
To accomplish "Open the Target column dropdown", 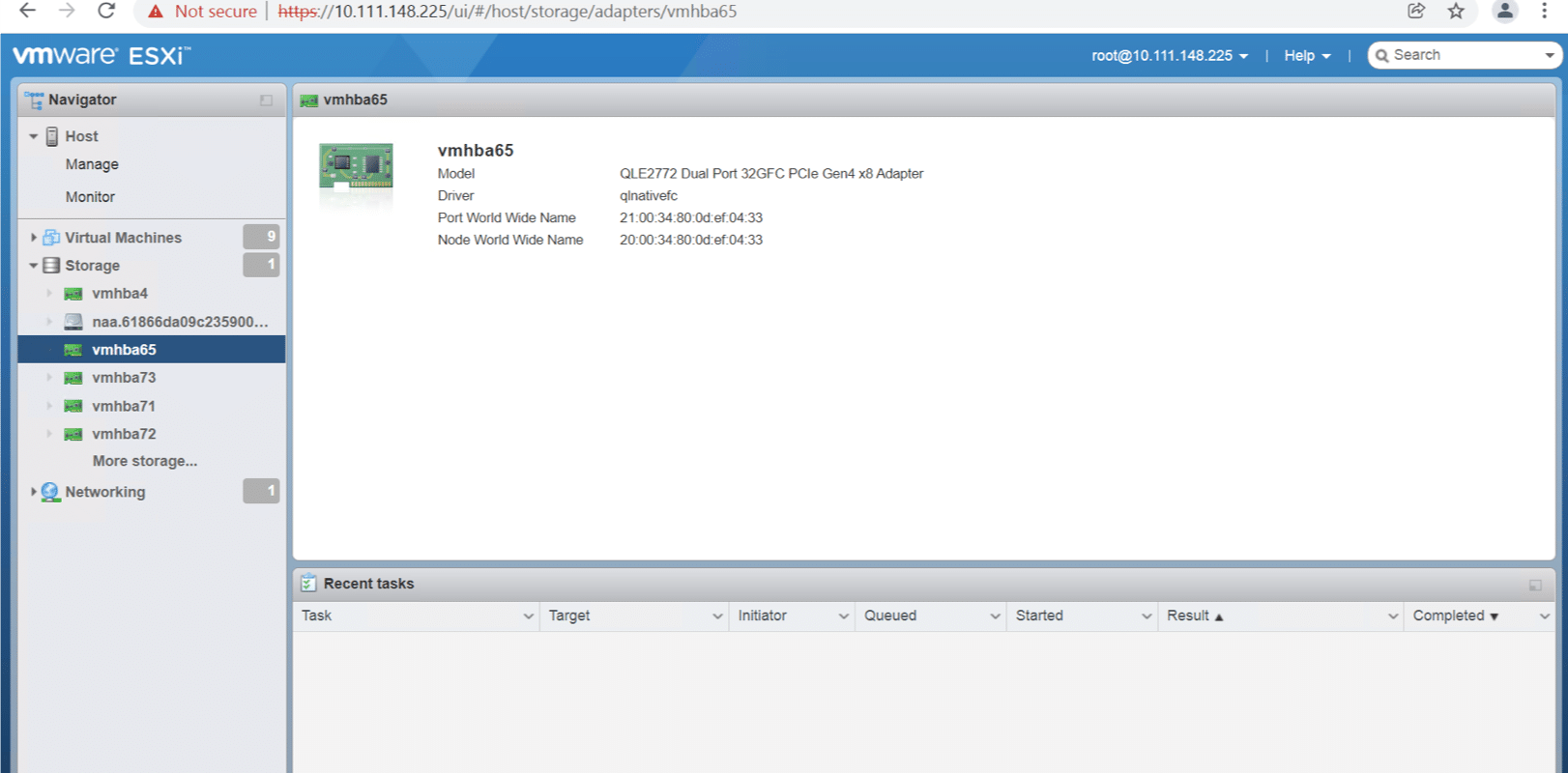I will pos(717,616).
